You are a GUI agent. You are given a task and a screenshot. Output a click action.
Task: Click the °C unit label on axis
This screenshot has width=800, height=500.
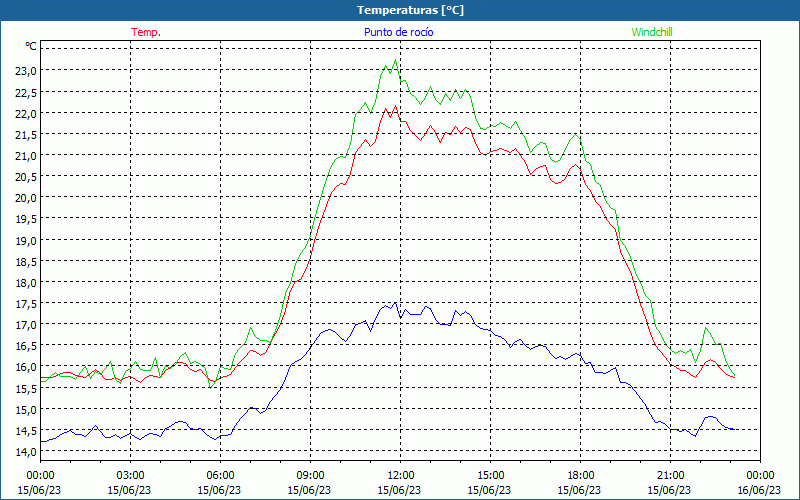click(x=31, y=46)
